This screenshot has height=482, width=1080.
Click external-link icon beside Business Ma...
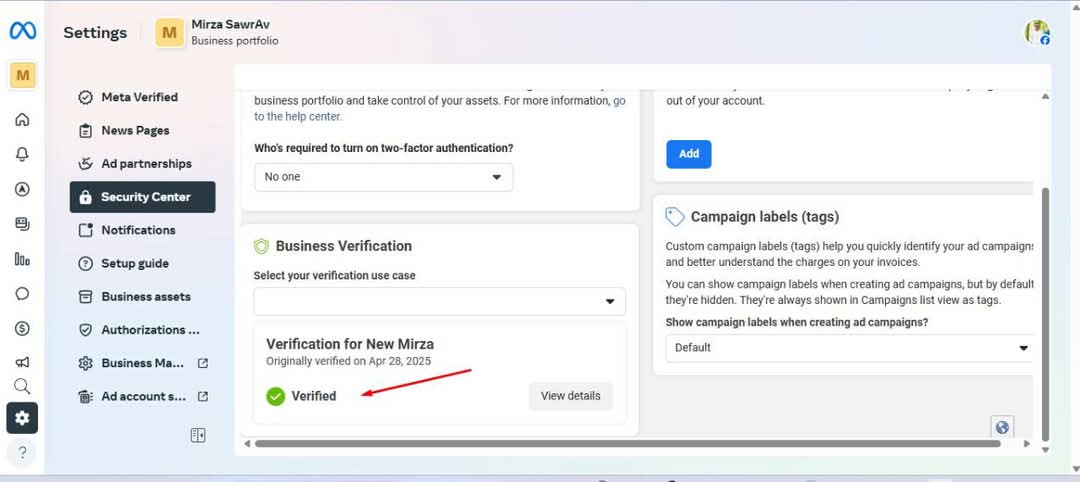[x=202, y=363]
